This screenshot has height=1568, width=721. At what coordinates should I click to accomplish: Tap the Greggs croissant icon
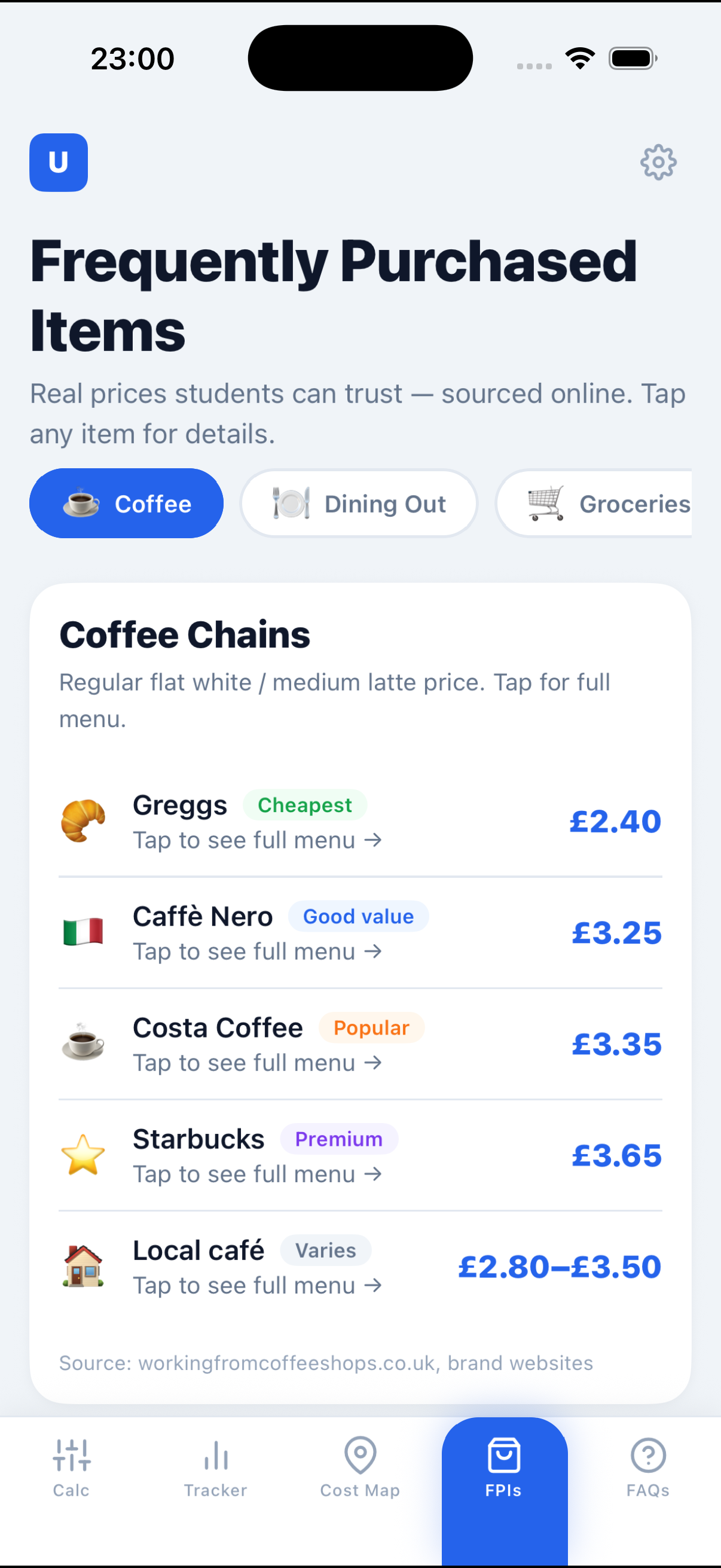click(x=83, y=820)
